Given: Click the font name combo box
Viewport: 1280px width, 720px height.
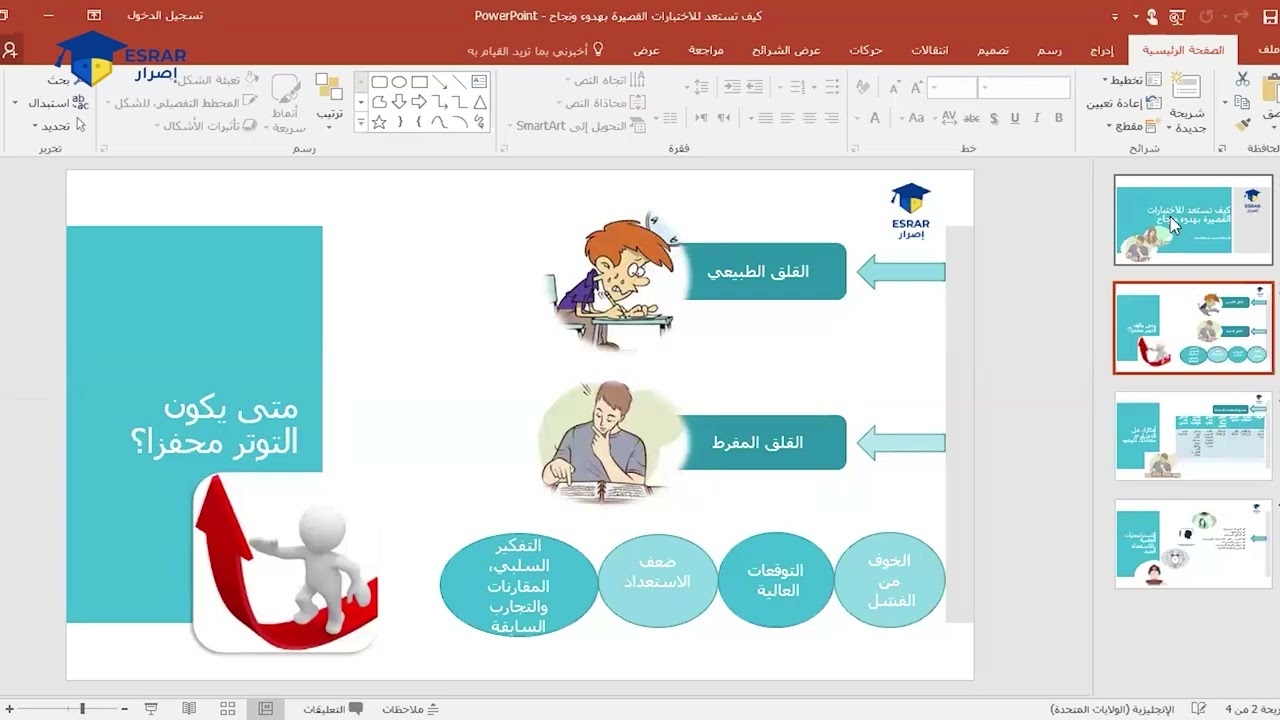Looking at the screenshot, I should click(1025, 88).
